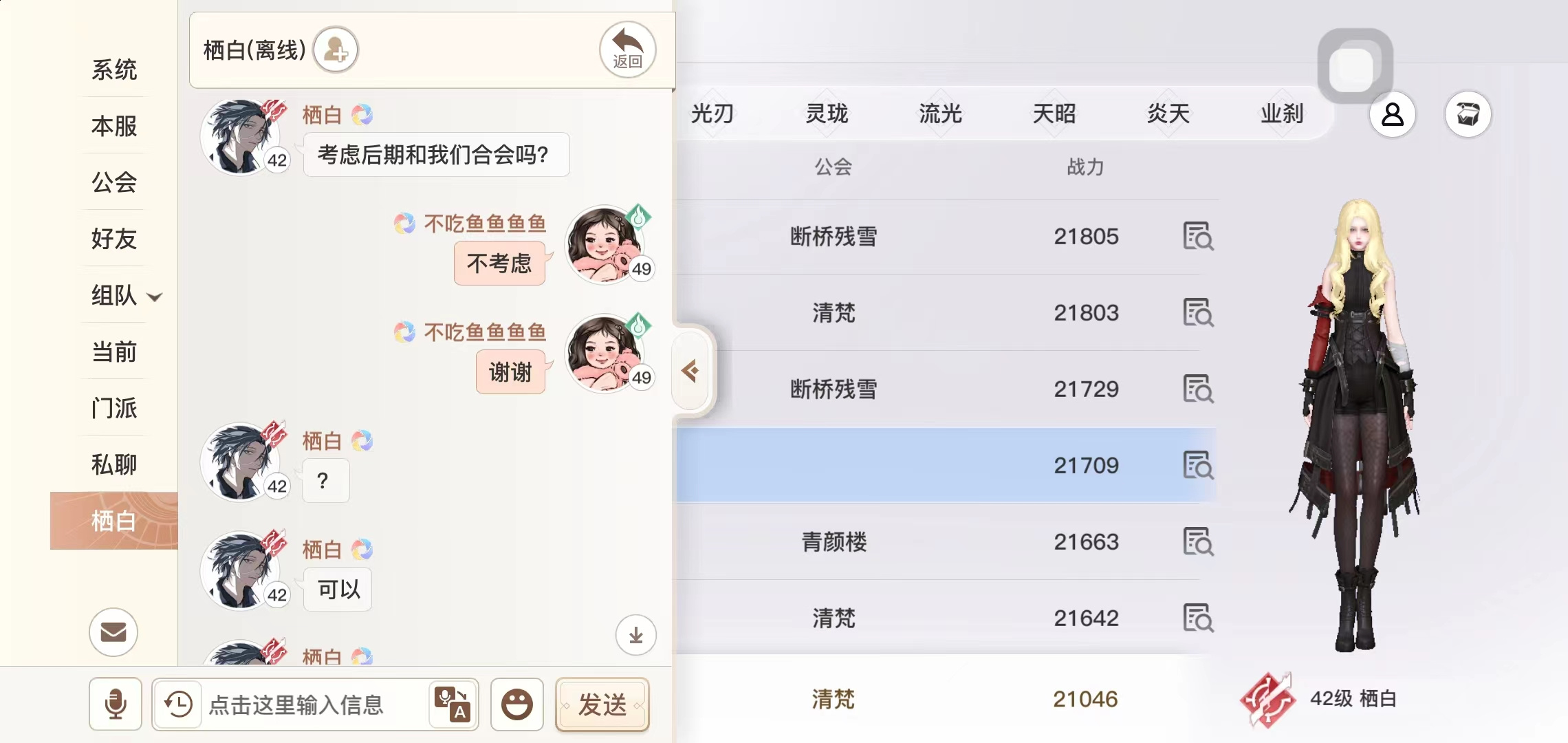The image size is (1568, 743).
Task: Tap the floating assistive touch button
Action: [1355, 67]
